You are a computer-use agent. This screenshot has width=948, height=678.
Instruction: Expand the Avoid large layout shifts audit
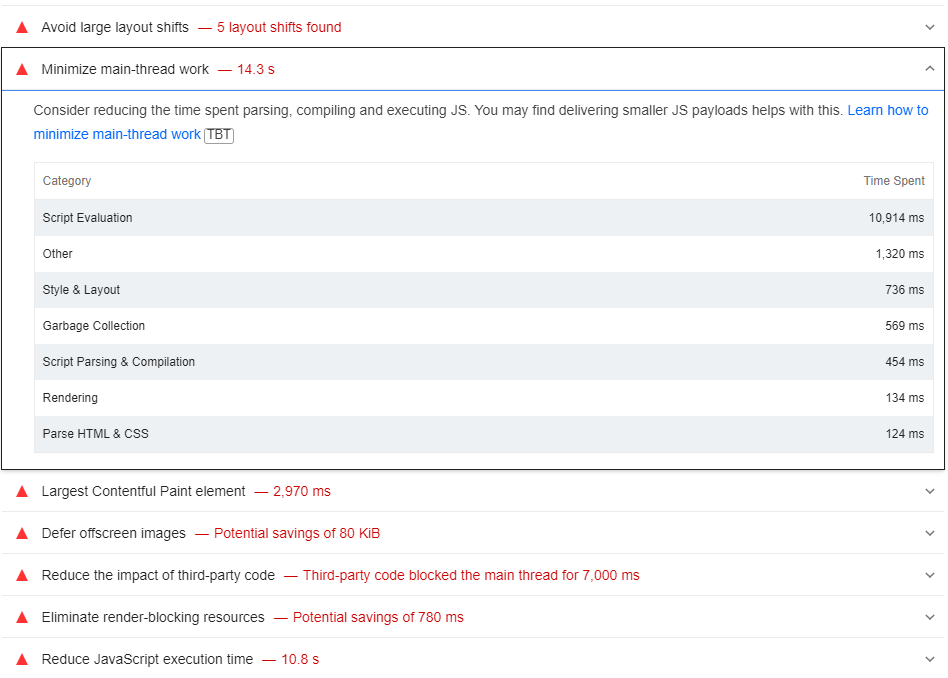coord(931,27)
